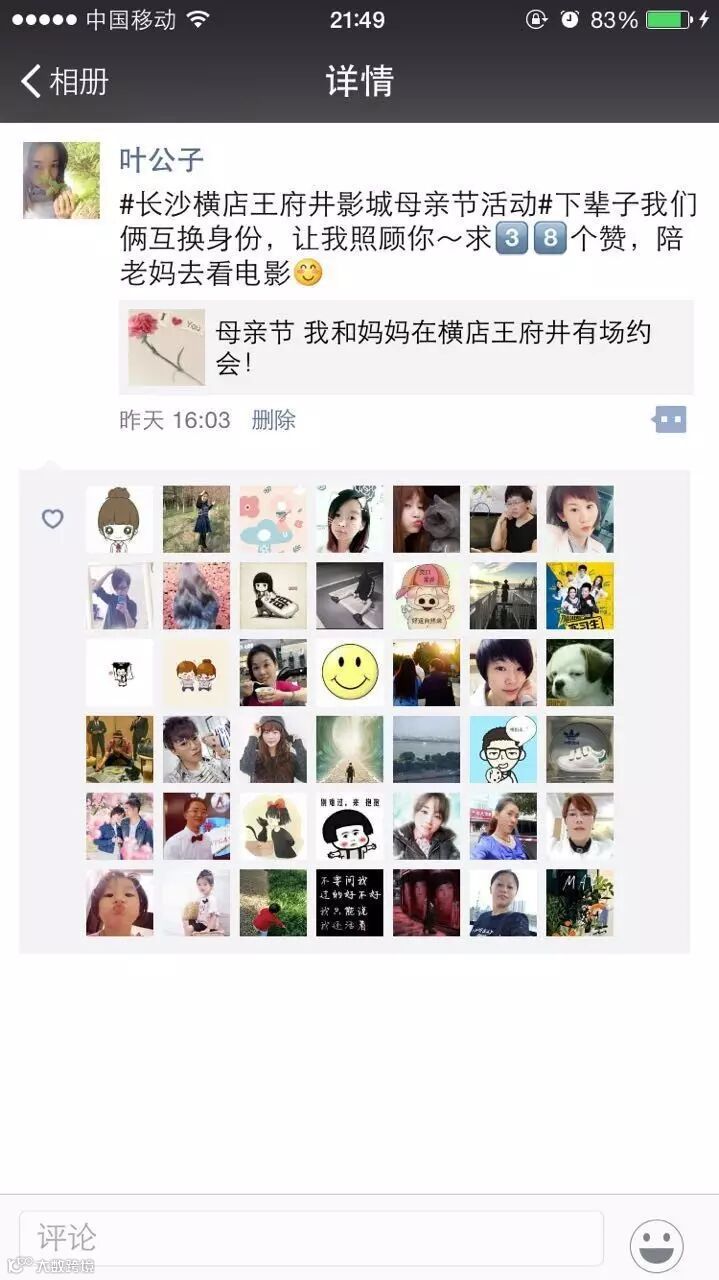Image resolution: width=719 pixels, height=1280 pixels.
Task: Open the black text quote avatar
Action: pos(350,902)
